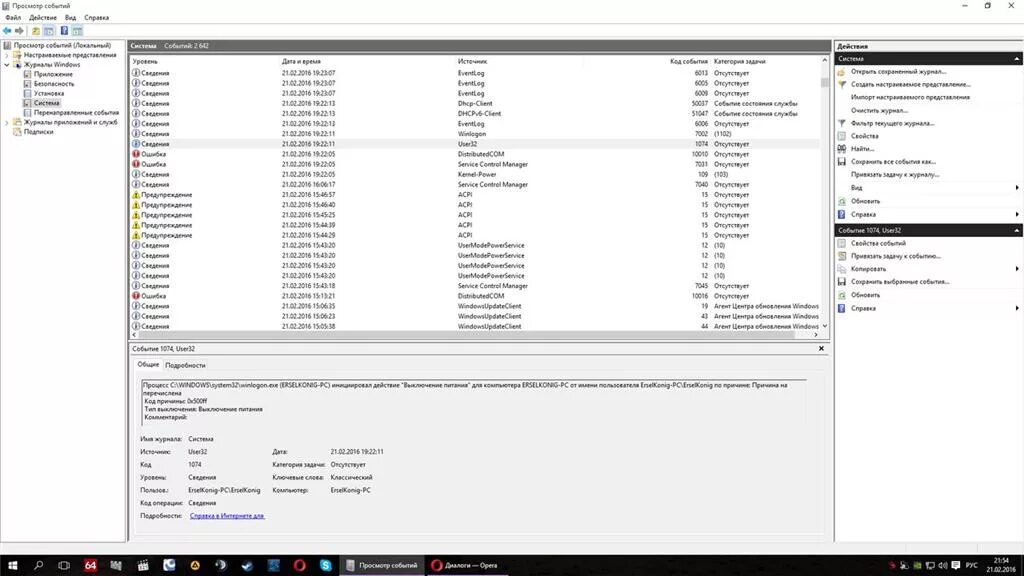The height and width of the screenshot is (576, 1024).
Task: Select Подписки in the tree
Action: click(39, 132)
